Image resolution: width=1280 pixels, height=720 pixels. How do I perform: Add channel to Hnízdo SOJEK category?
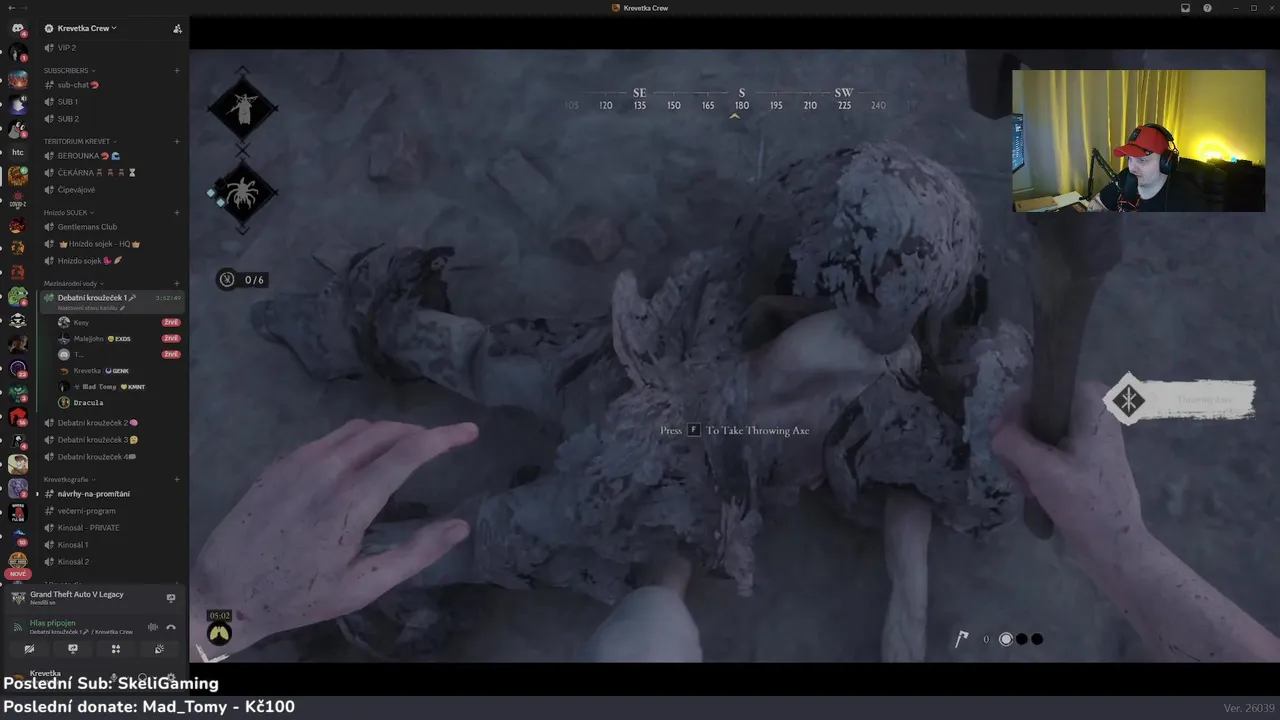pyautogui.click(x=177, y=212)
